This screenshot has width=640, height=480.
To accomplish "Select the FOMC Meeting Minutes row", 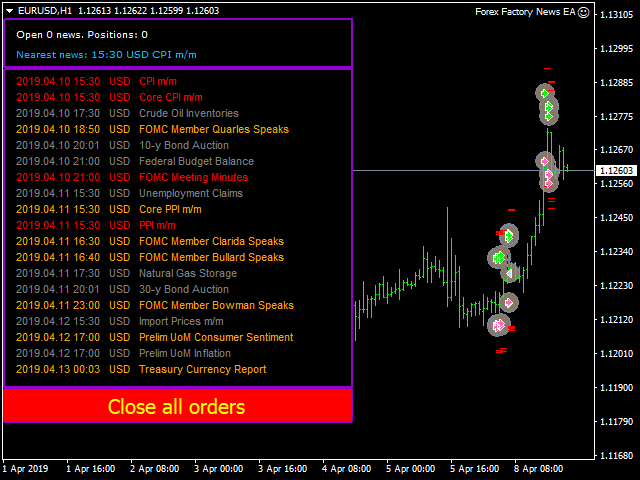I will [132, 177].
